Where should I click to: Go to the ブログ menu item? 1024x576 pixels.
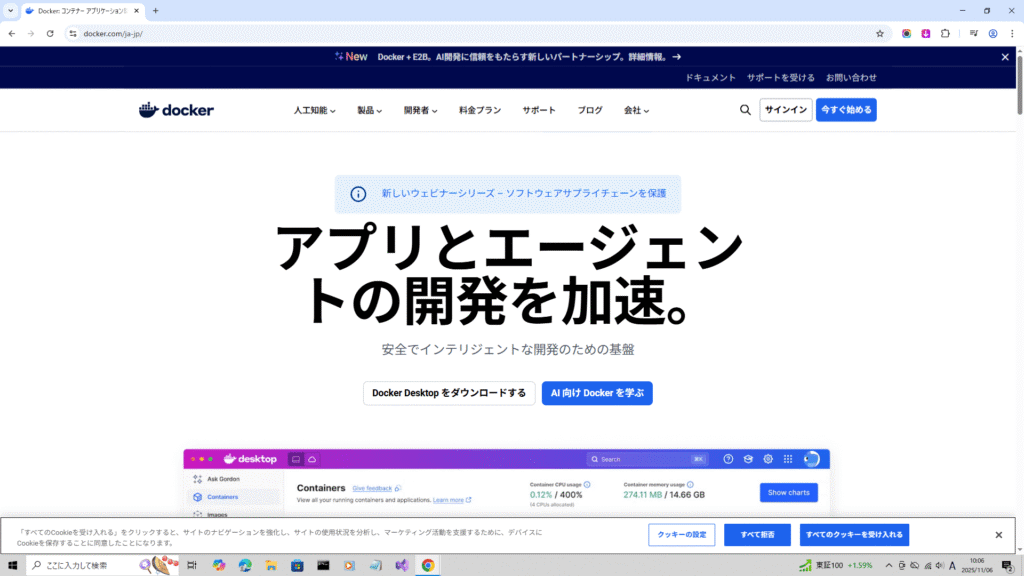pos(590,110)
